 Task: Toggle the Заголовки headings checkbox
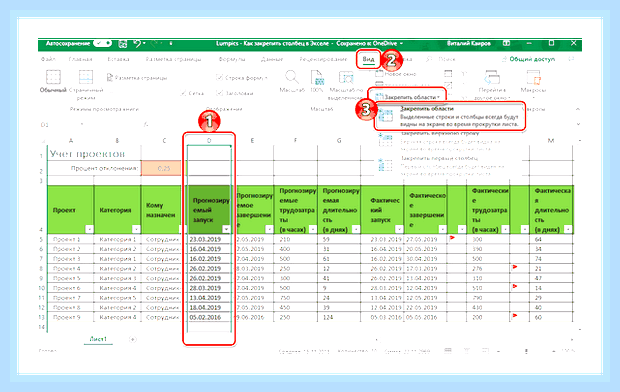[219, 93]
